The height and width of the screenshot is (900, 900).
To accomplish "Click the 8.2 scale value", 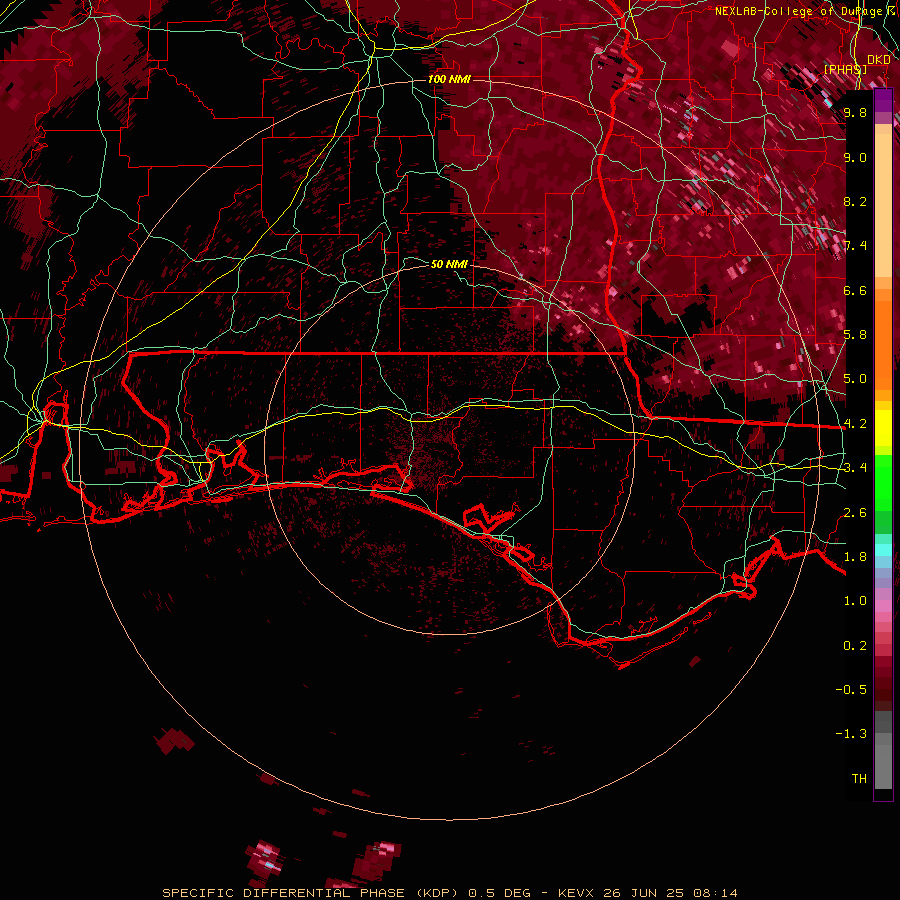I will [x=855, y=201].
